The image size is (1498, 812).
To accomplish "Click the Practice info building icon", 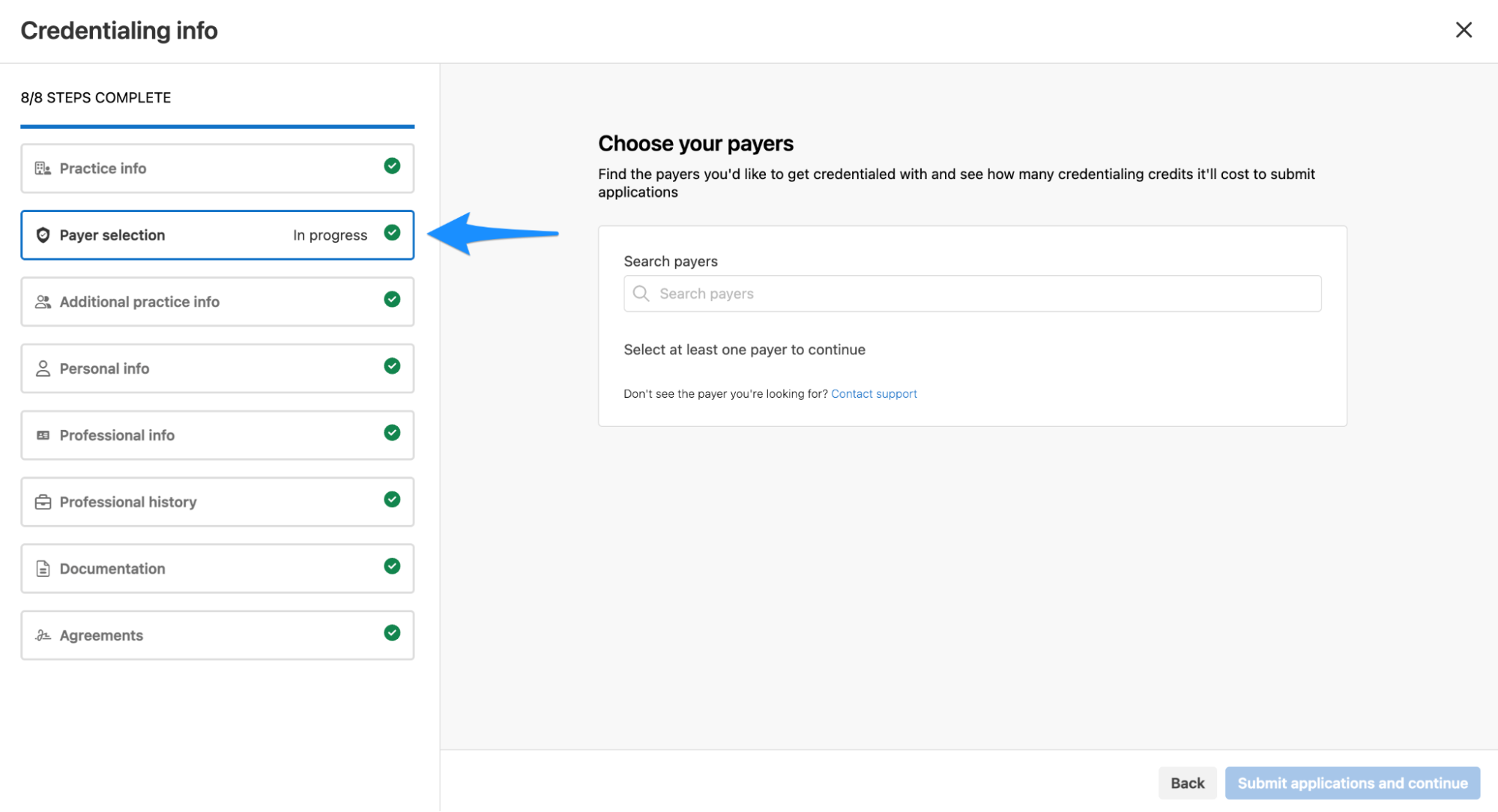I will (43, 169).
